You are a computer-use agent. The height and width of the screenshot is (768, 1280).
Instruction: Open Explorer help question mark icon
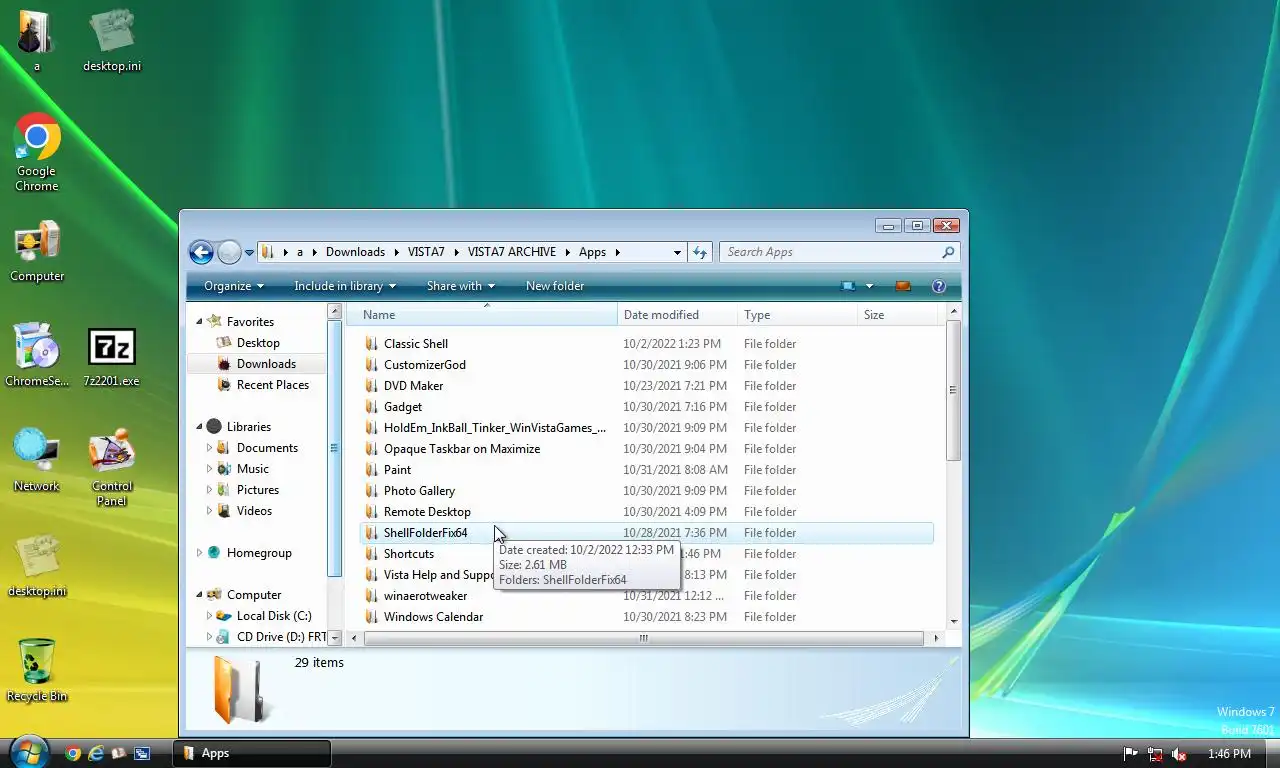click(938, 286)
